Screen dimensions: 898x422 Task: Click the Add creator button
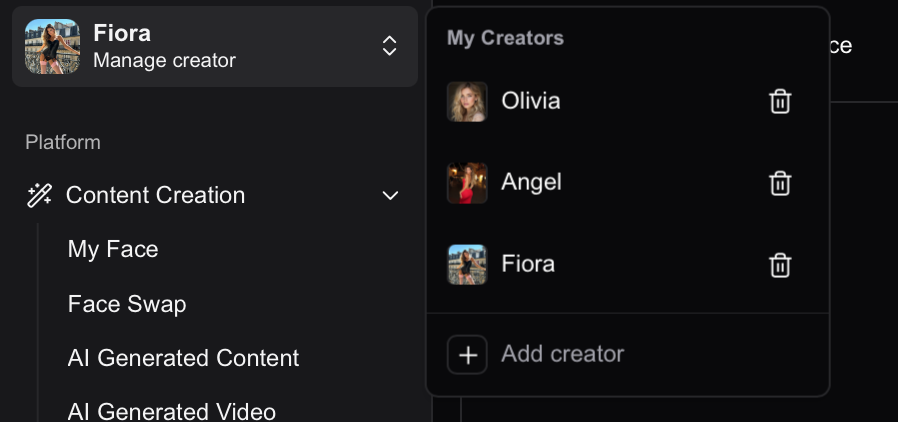(562, 354)
